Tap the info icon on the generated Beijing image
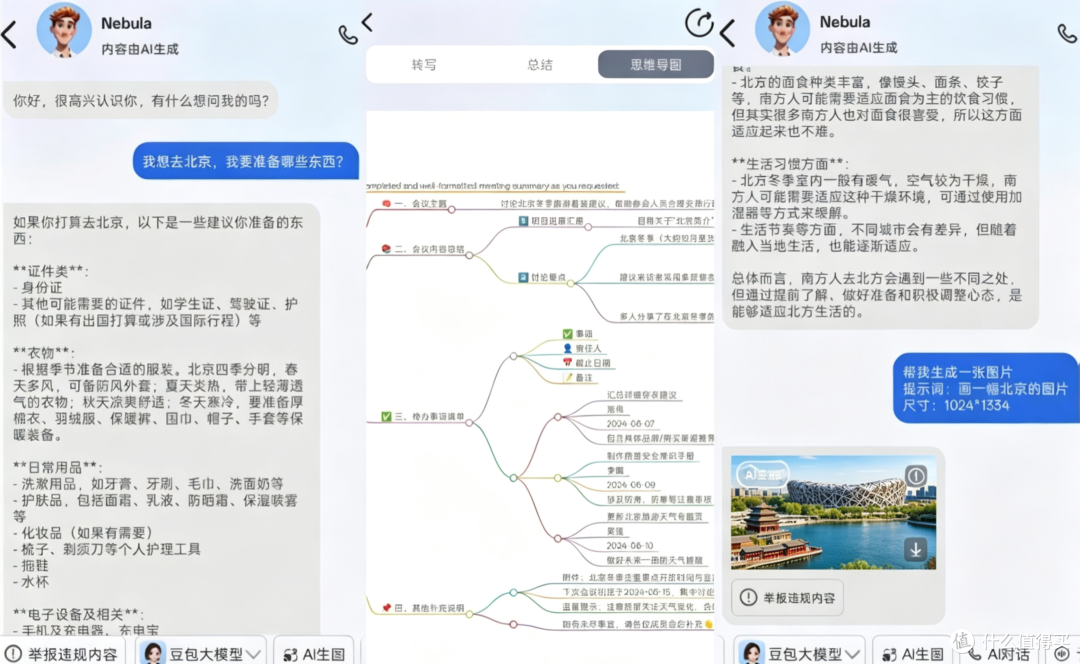1080x664 pixels. tap(915, 475)
